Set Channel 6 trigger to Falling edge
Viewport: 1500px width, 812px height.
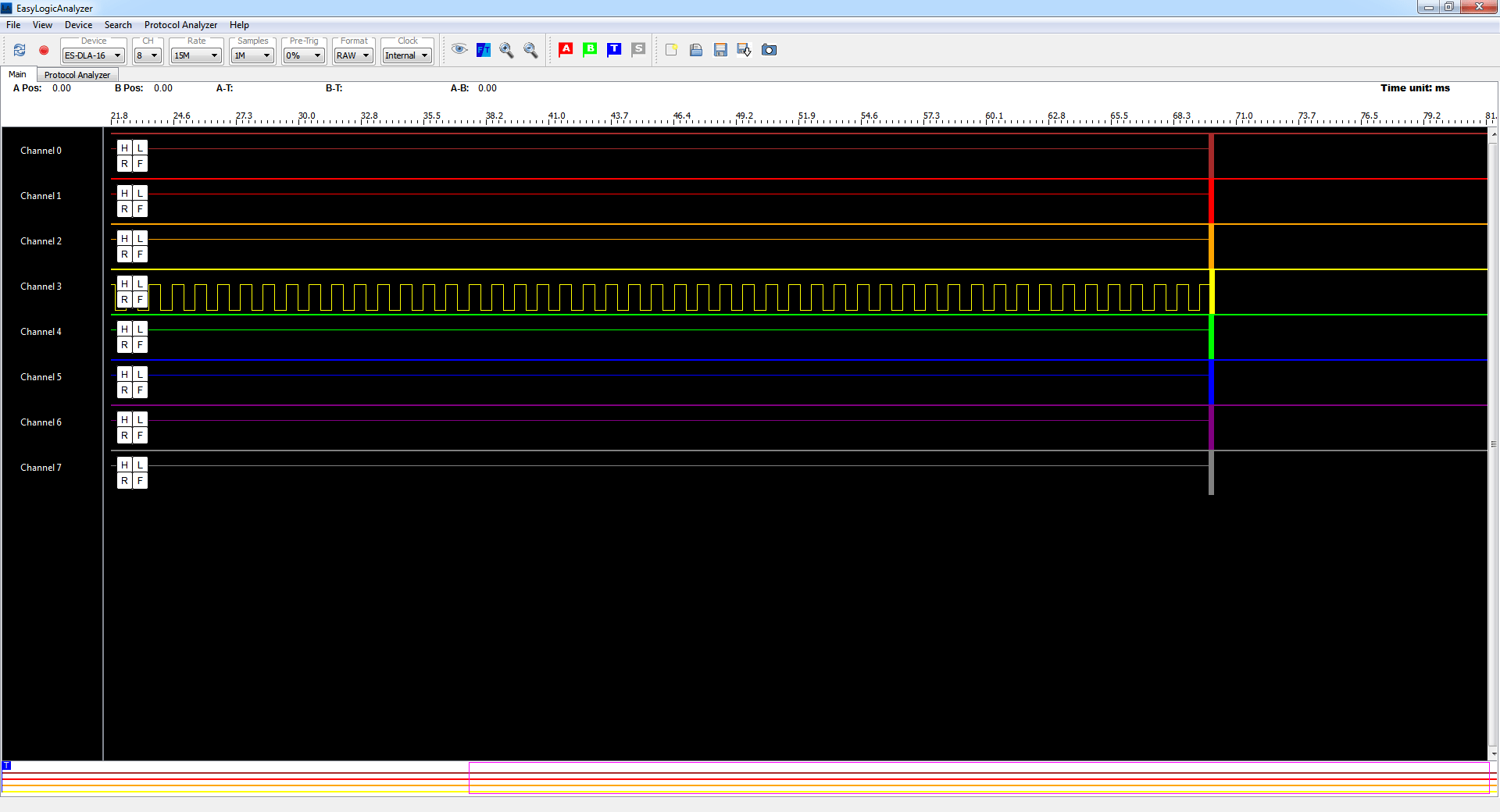(x=140, y=435)
